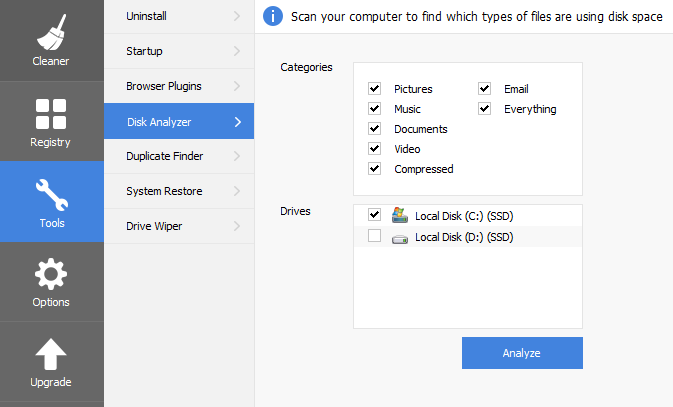Screen dimensions: 673x407
Task: Uncheck the Pictures category checkbox
Action: 375,89
